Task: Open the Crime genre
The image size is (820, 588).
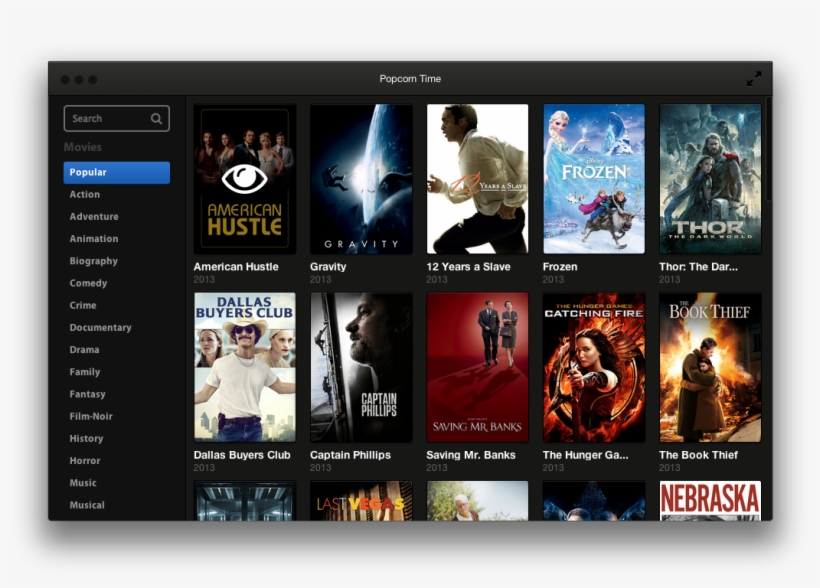Action: (x=83, y=305)
